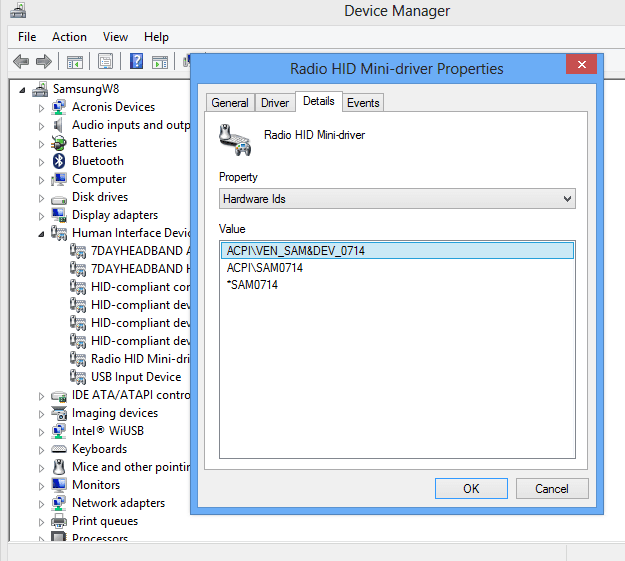Expand the Disk drives node
The height and width of the screenshot is (561, 625).
42,197
